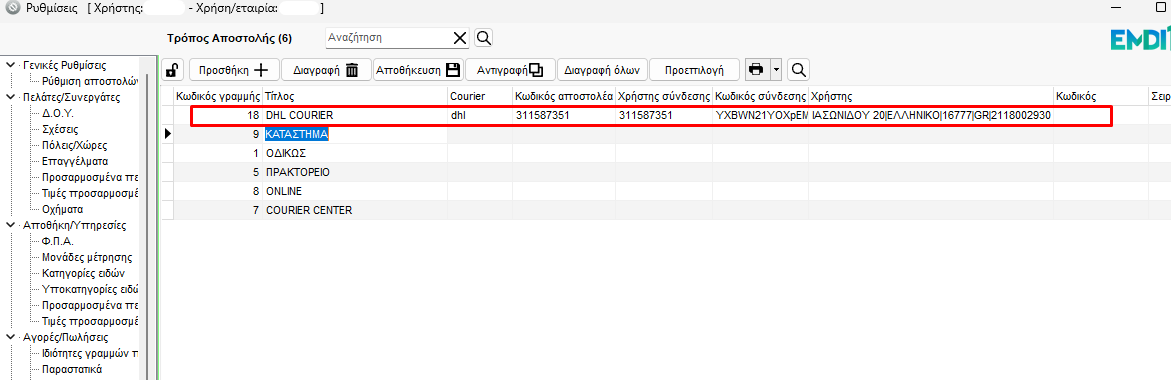Image resolution: width=1171 pixels, height=380 pixels.
Task: Collapse the Γενικές Ρυθμίσεις tree node
Action: pyautogui.click(x=10, y=65)
